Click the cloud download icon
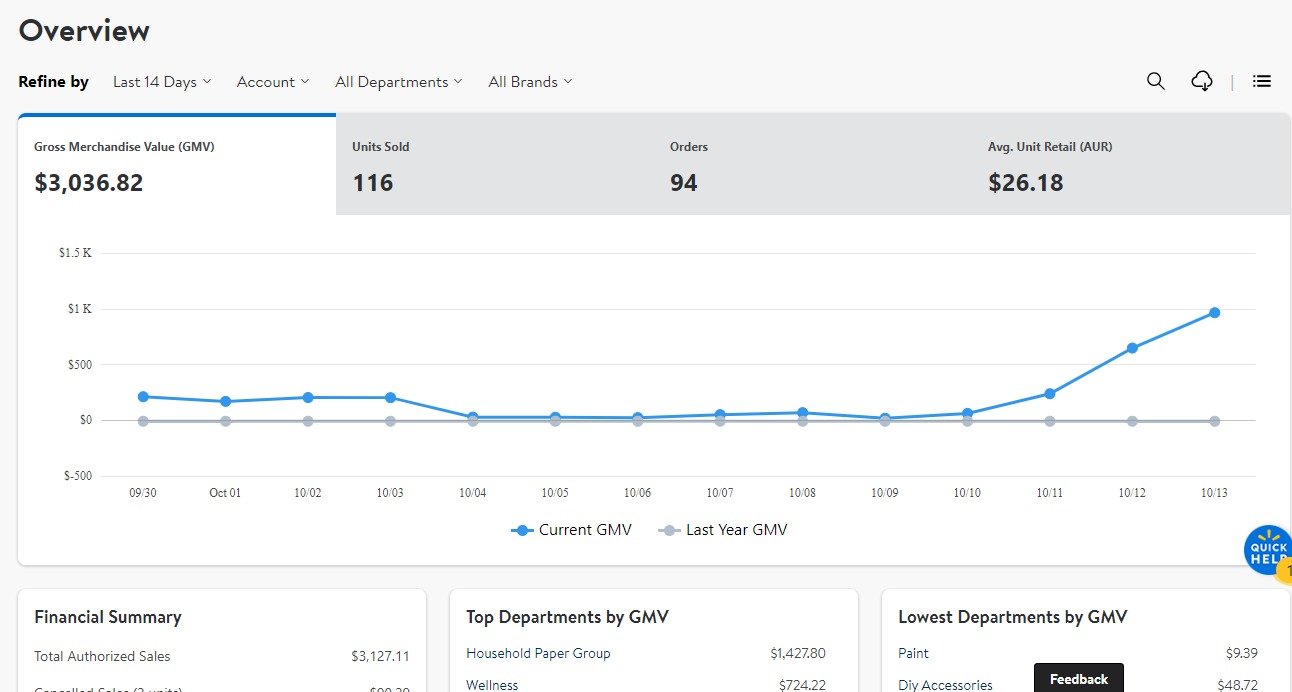 pyautogui.click(x=1202, y=82)
